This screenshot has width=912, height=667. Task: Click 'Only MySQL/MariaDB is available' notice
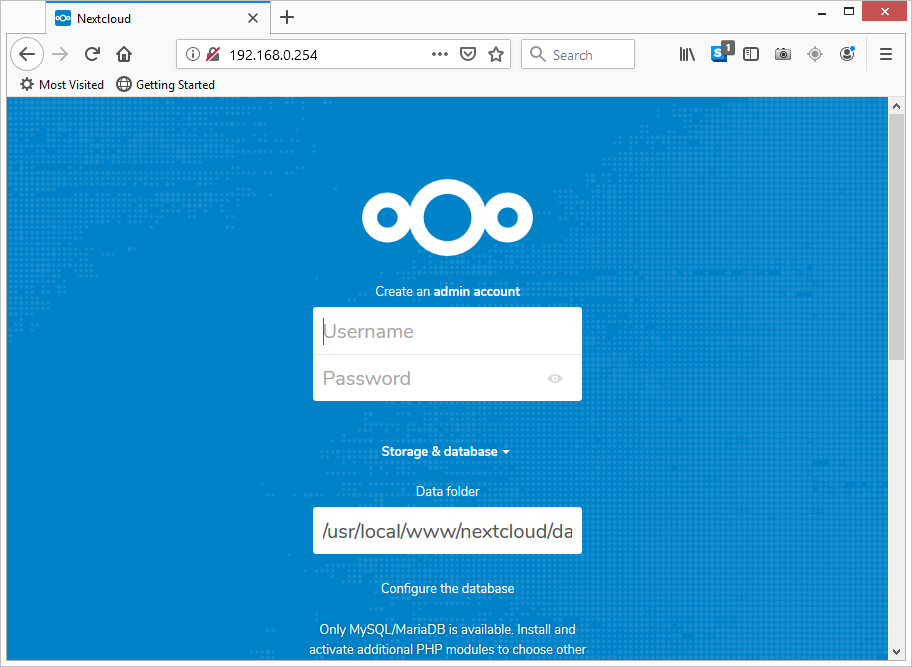tap(447, 640)
